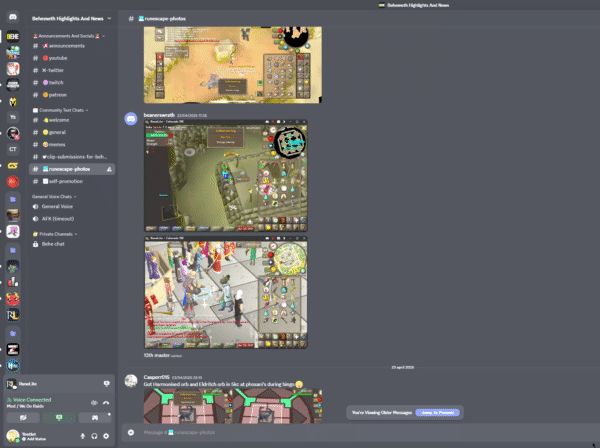Click own user avatar in bottom panel
This screenshot has height=448, width=600.
pyautogui.click(x=13, y=436)
